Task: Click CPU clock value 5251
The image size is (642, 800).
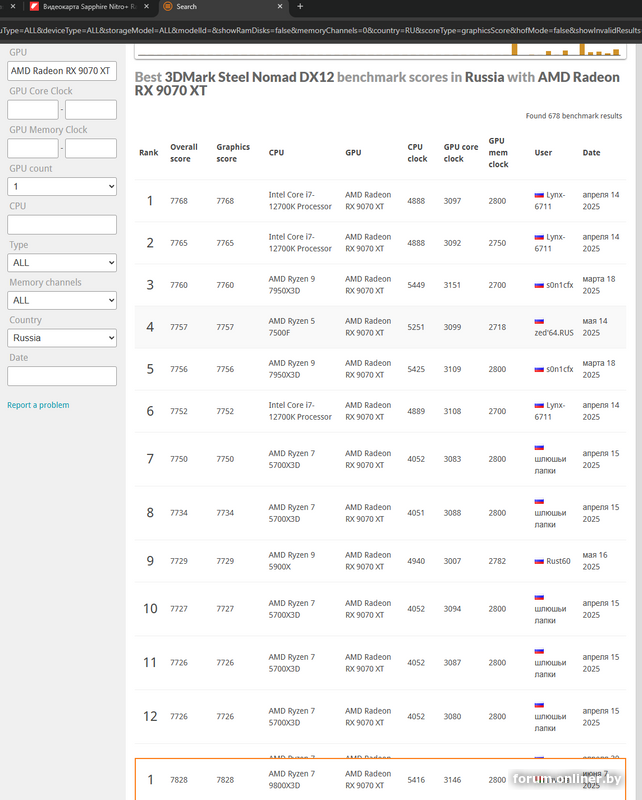Action: coord(416,327)
